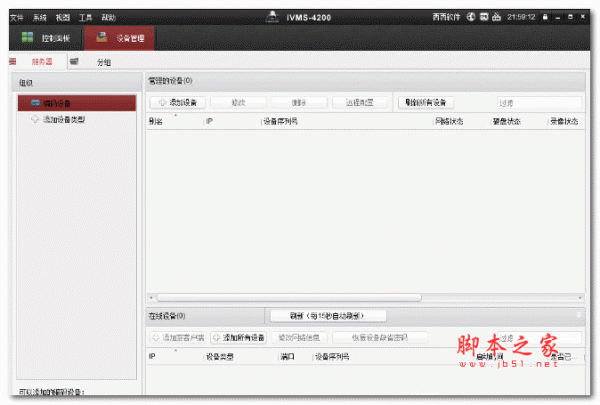Screen dimensions: 600x405
Task: Click the 组织 organization panel header
Action: (x=26, y=83)
